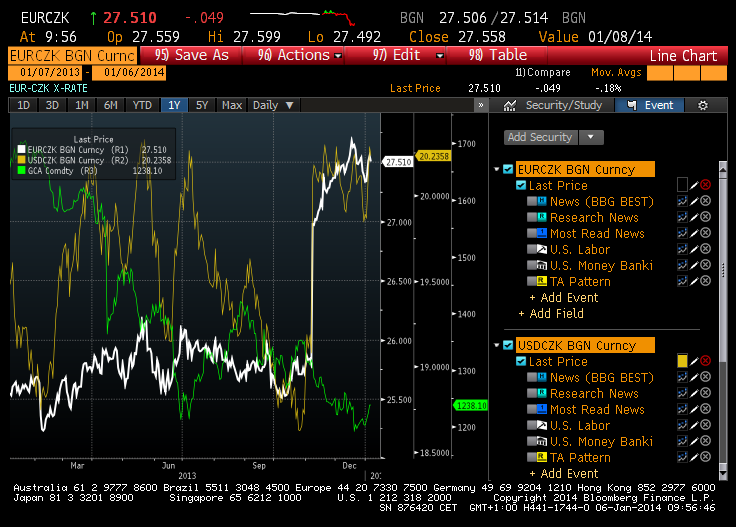Open the Daily periodicity dropdown
The height and width of the screenshot is (527, 736).
pyautogui.click(x=273, y=105)
